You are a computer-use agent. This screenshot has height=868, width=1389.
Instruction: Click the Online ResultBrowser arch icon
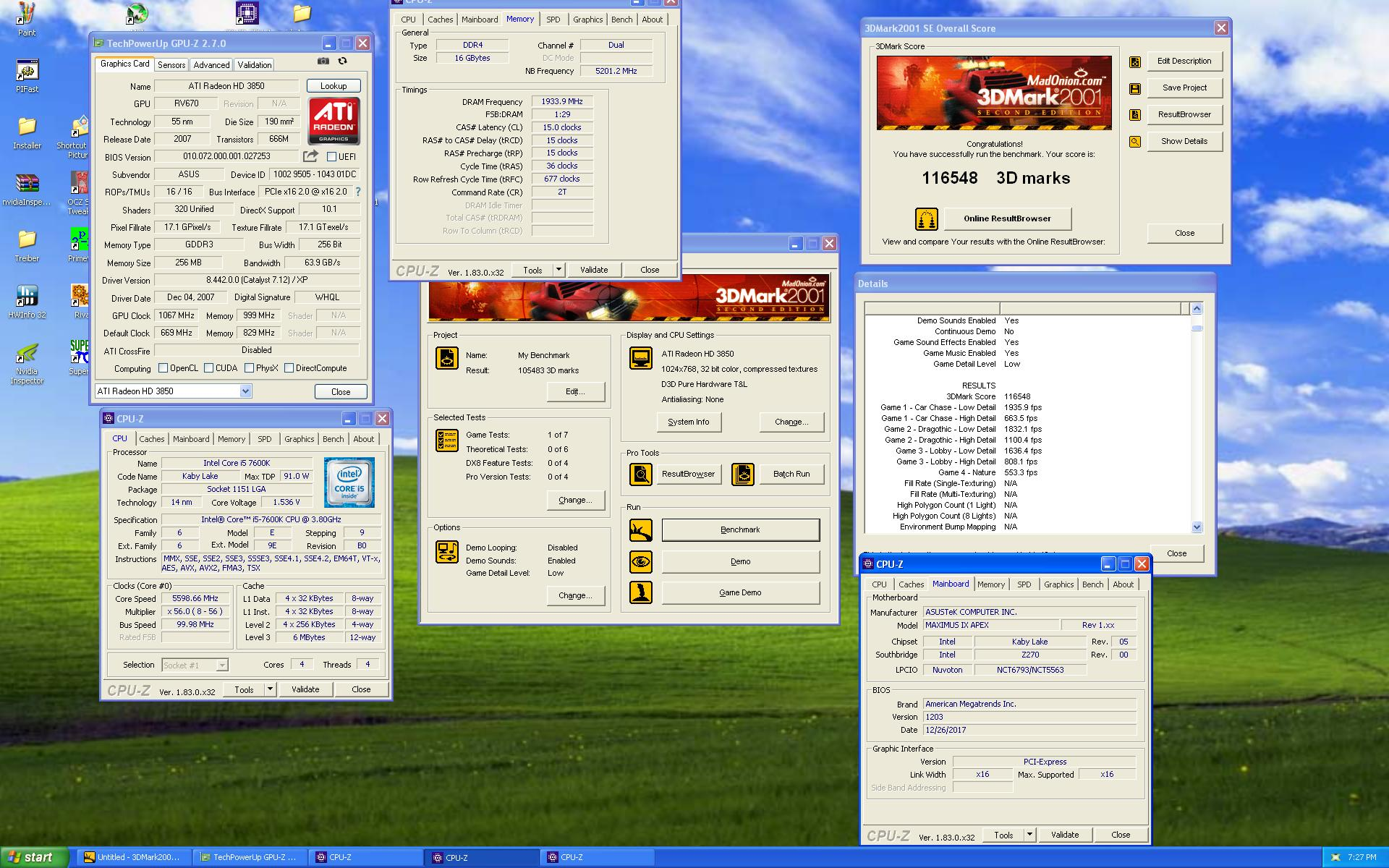point(927,218)
